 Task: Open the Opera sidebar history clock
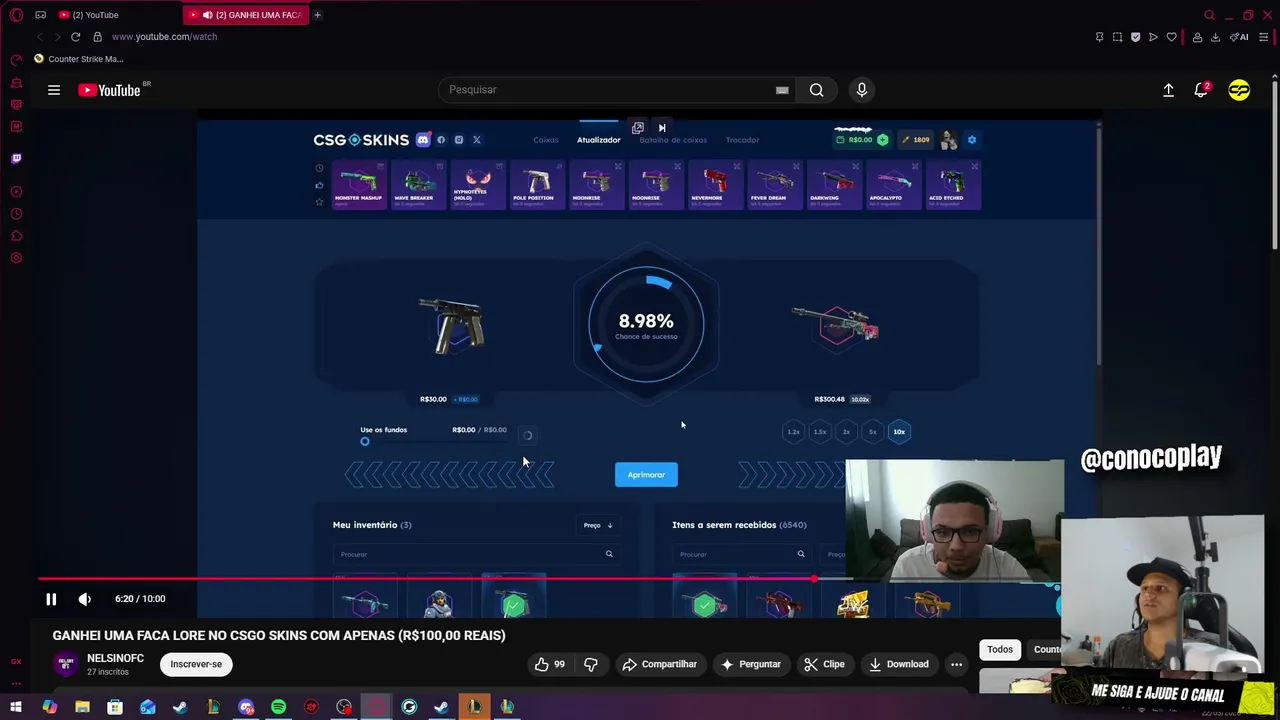(x=16, y=214)
